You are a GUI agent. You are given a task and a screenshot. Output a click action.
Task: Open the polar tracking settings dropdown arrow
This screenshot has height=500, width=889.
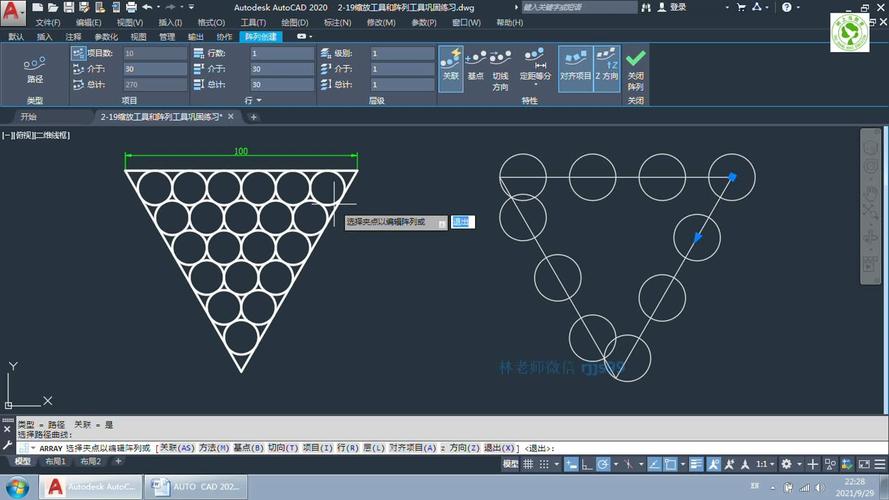pos(616,464)
